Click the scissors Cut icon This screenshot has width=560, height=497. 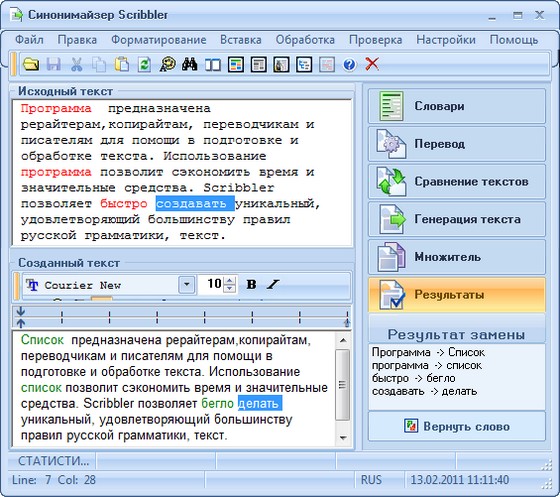click(76, 65)
